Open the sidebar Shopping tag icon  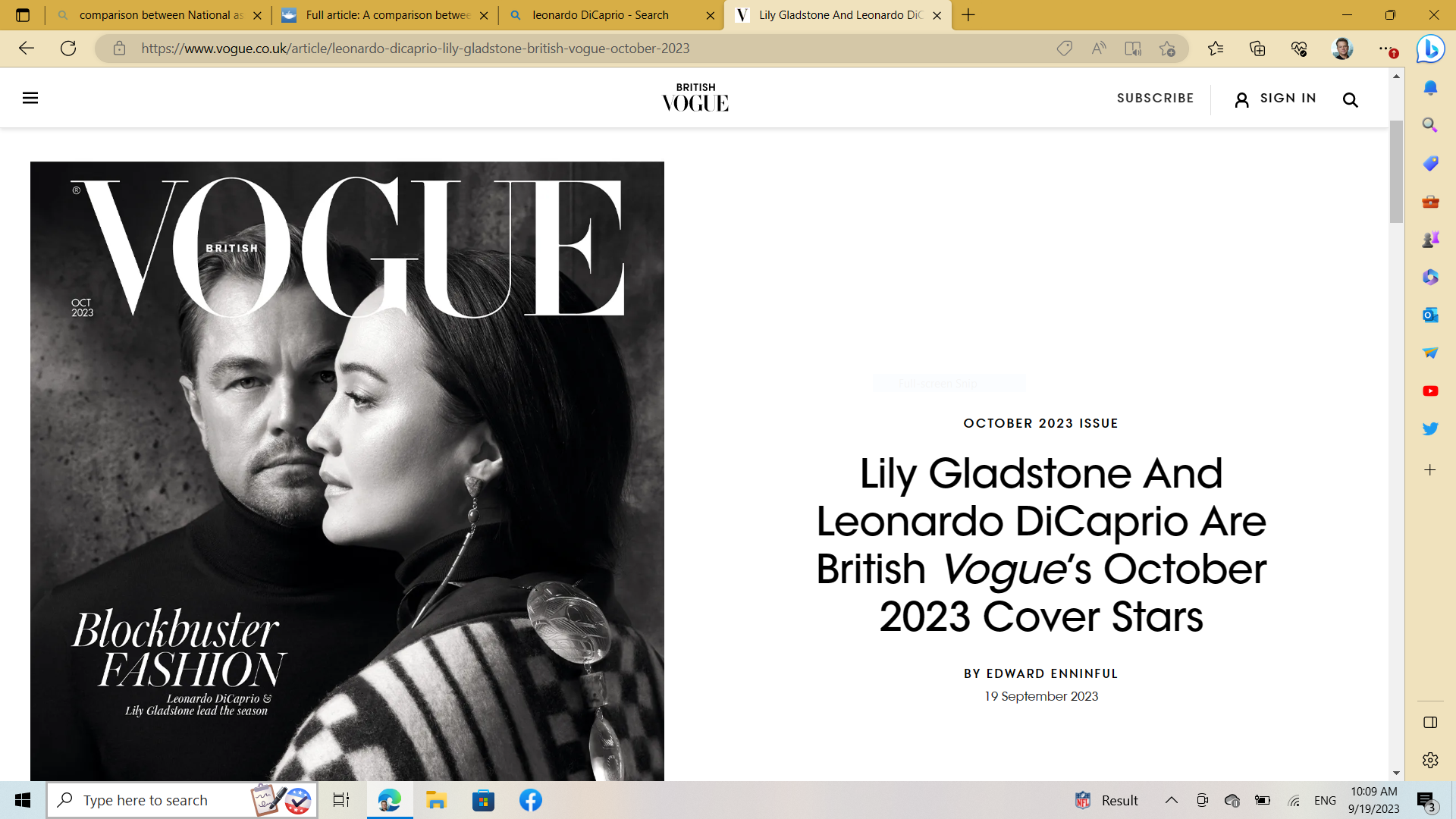coord(1430,163)
